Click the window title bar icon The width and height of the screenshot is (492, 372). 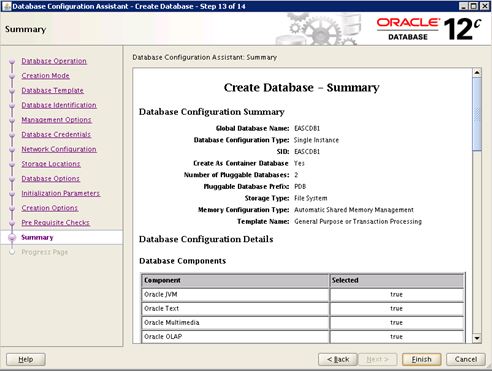click(7, 6)
